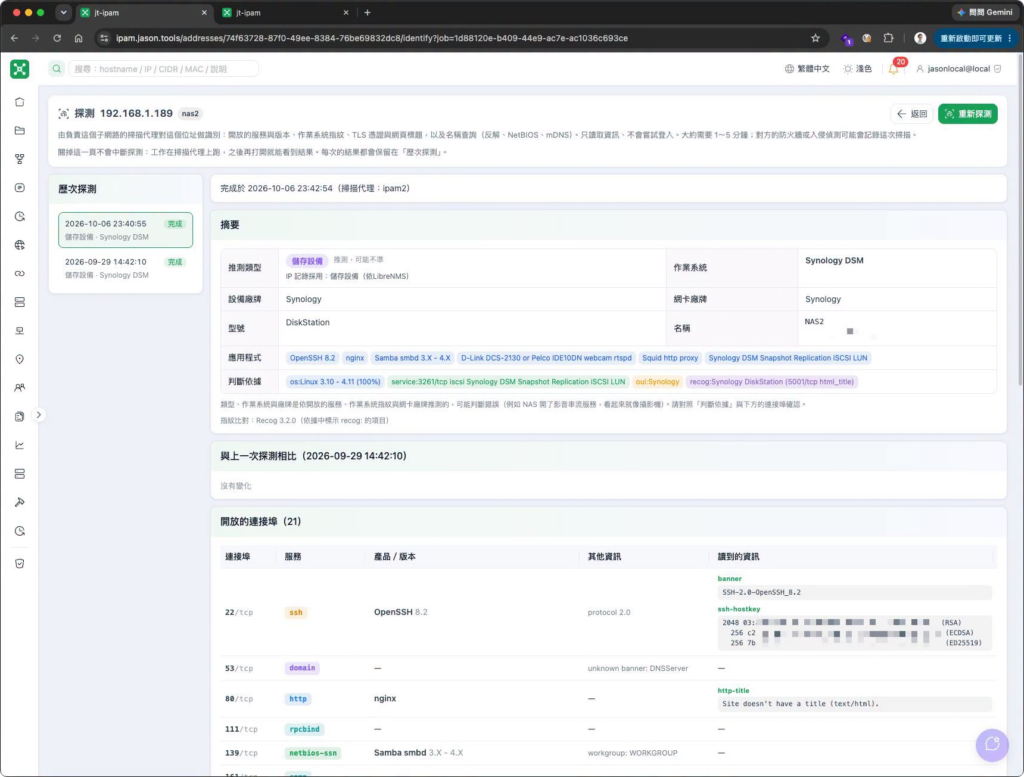The image size is (1024, 777).
Task: Open the chain link icon in sidebar
Action: click(20, 274)
